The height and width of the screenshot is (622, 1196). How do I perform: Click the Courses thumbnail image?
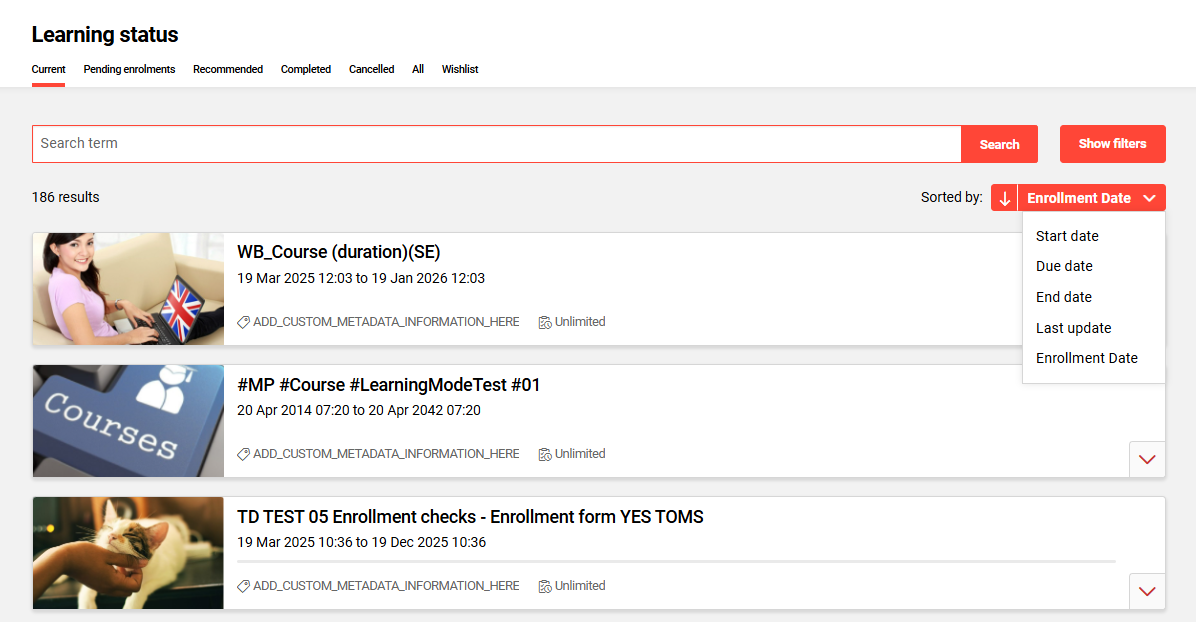(x=128, y=421)
